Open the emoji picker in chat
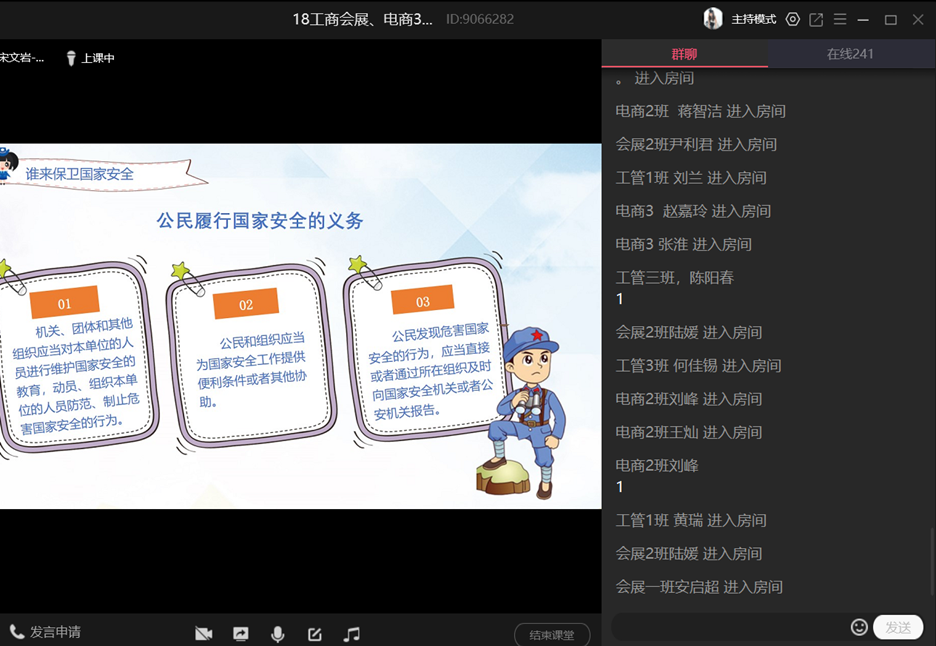Viewport: 936px width, 646px height. click(x=859, y=627)
